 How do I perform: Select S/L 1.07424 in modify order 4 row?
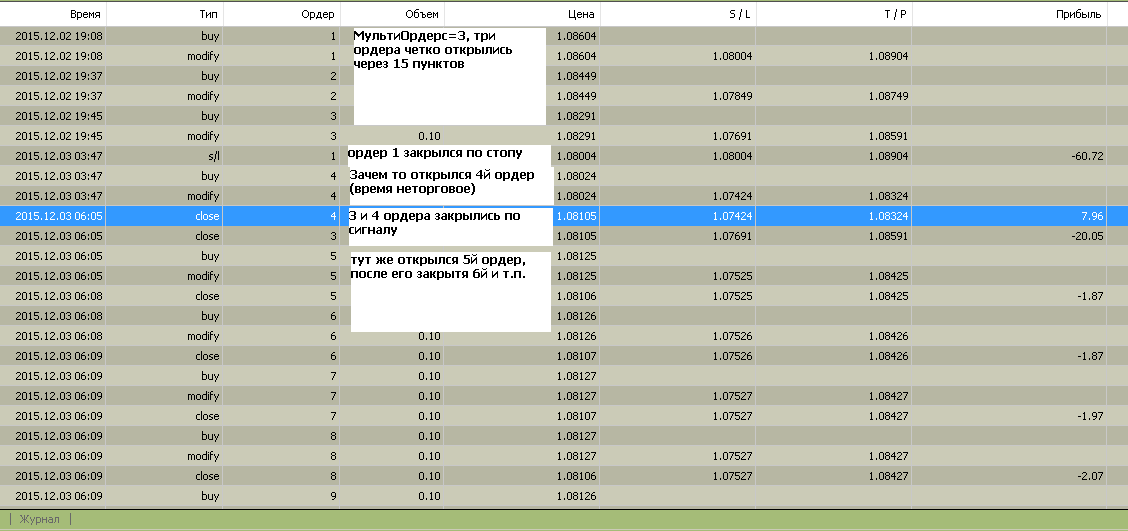(x=734, y=196)
